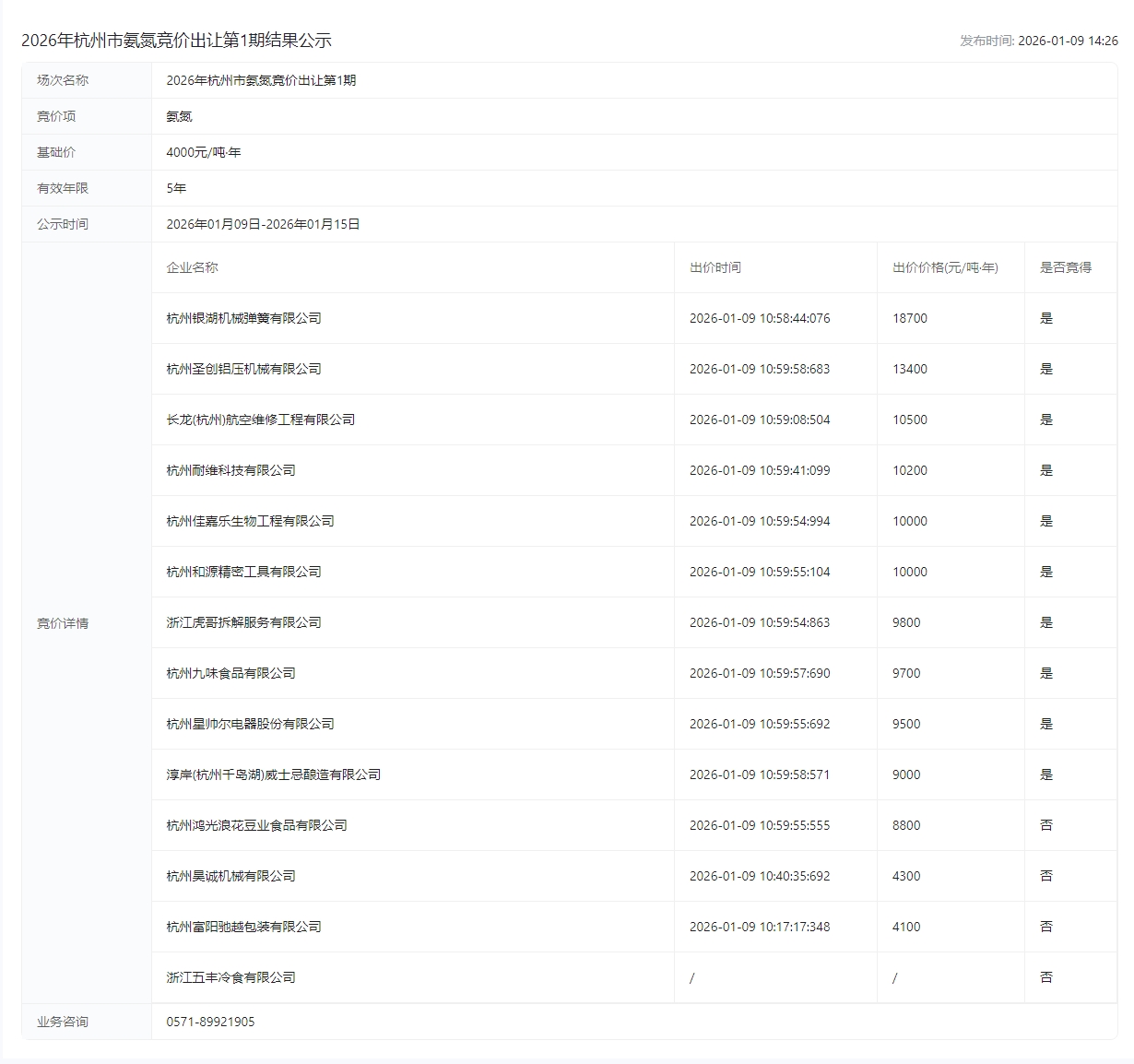Click the 出价时间 column header
The height and width of the screenshot is (1064, 1134).
pyautogui.click(x=715, y=267)
